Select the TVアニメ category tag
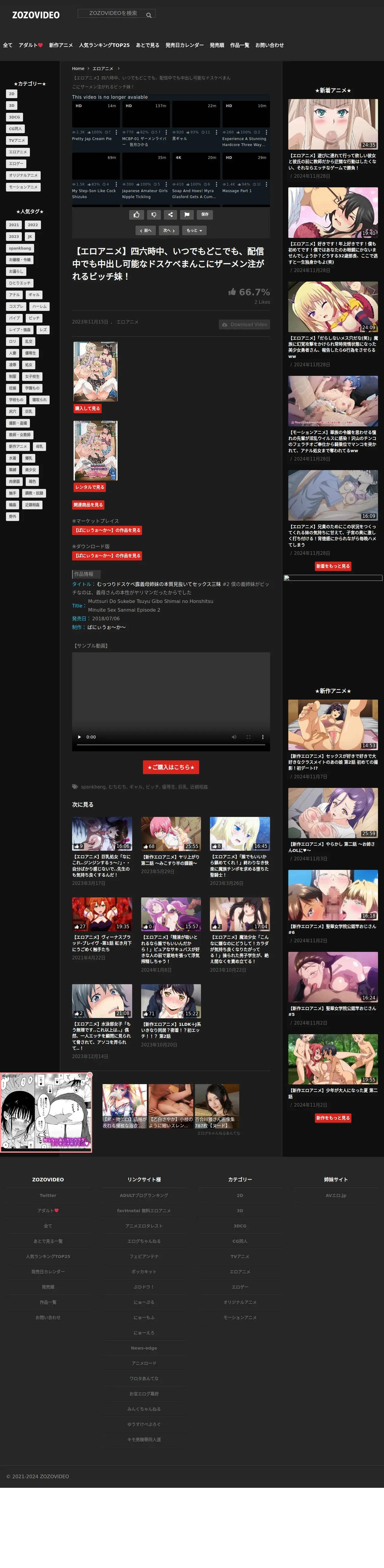Image resolution: width=384 pixels, height=1568 pixels. click(16, 141)
